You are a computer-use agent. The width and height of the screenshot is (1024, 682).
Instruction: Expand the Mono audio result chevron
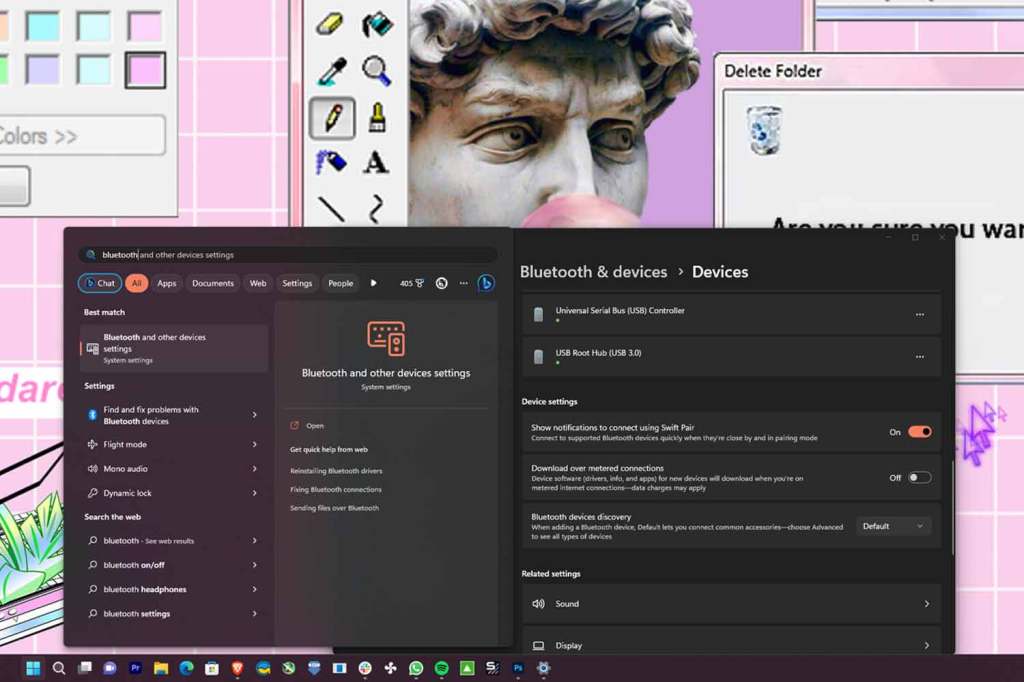[255, 468]
